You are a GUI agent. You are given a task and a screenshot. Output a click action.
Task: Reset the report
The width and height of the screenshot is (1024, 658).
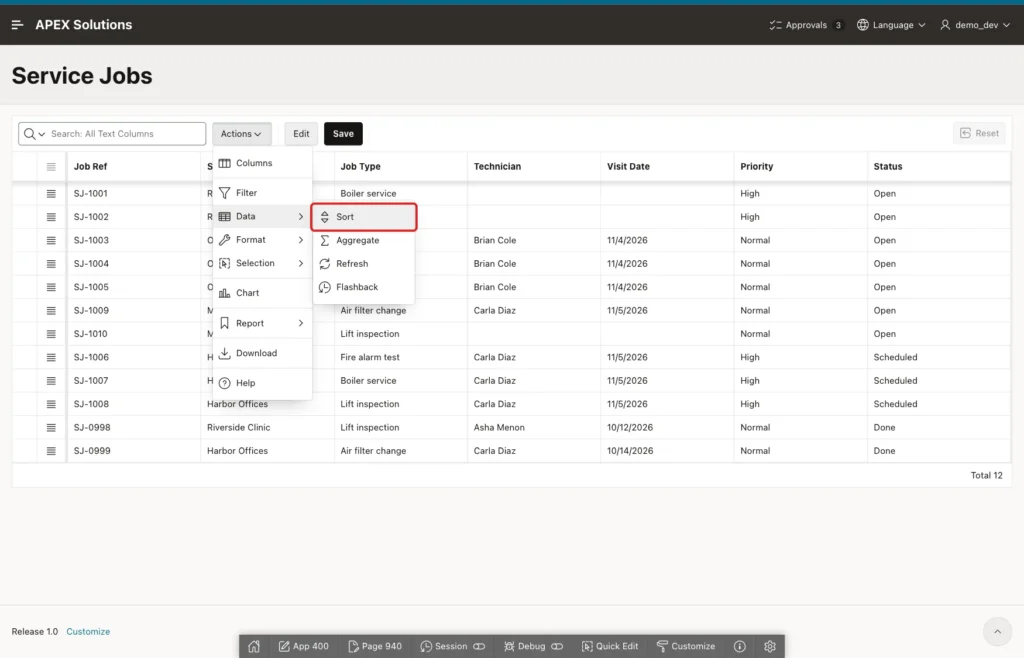[979, 133]
